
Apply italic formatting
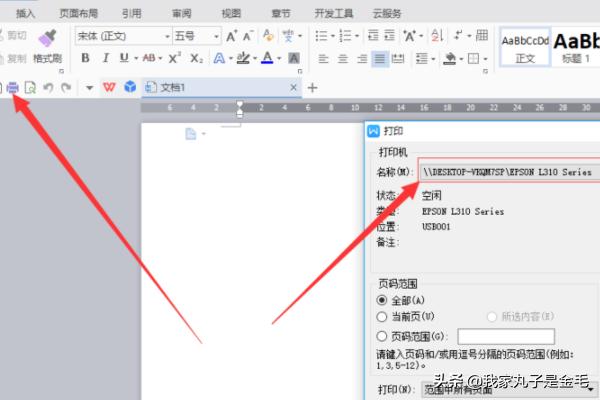pyautogui.click(x=104, y=59)
